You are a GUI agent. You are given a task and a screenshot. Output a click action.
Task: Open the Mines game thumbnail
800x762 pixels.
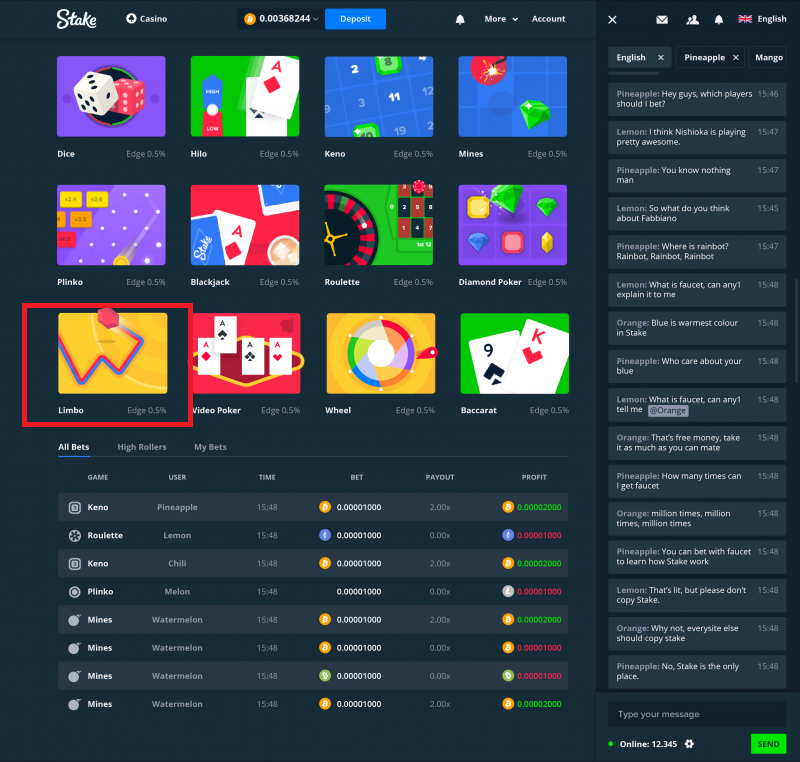513,96
